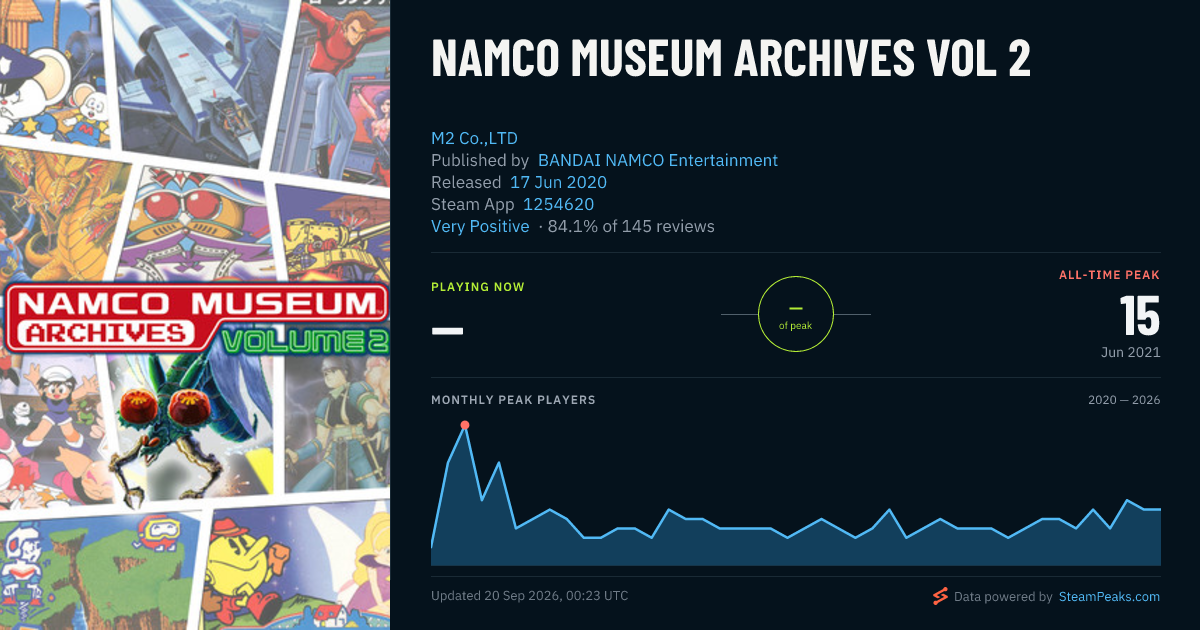Click the all-time peak value 15
The height and width of the screenshot is (630, 1200).
1140,316
